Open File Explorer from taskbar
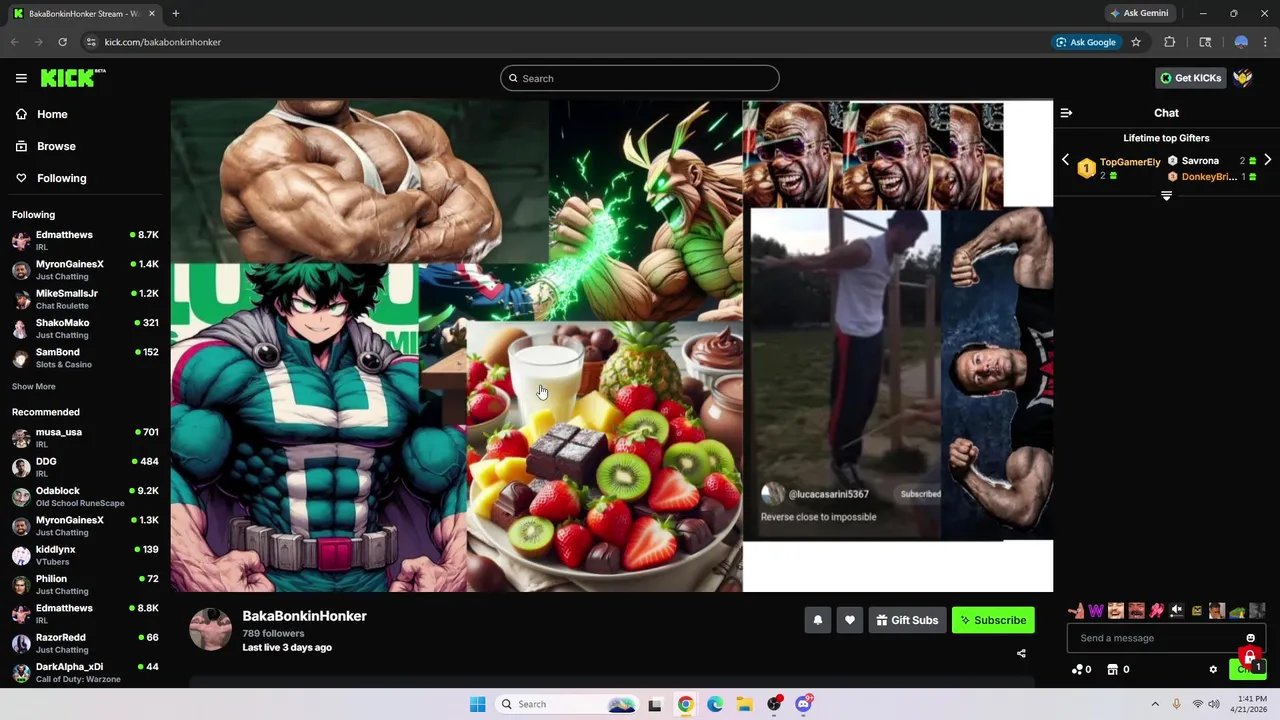 [745, 704]
